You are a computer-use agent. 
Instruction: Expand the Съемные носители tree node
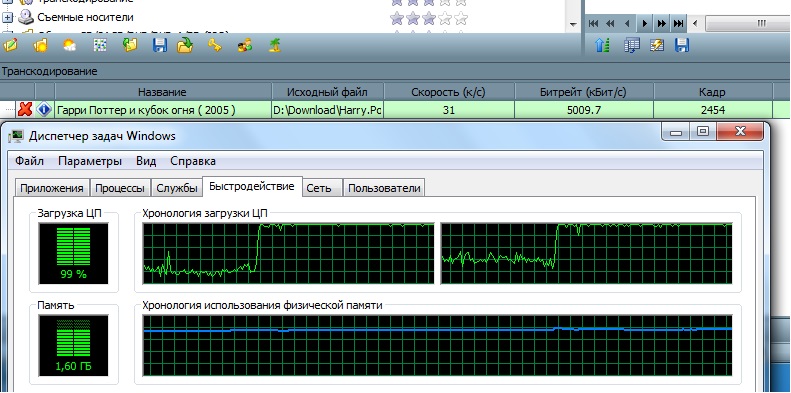(x=8, y=18)
